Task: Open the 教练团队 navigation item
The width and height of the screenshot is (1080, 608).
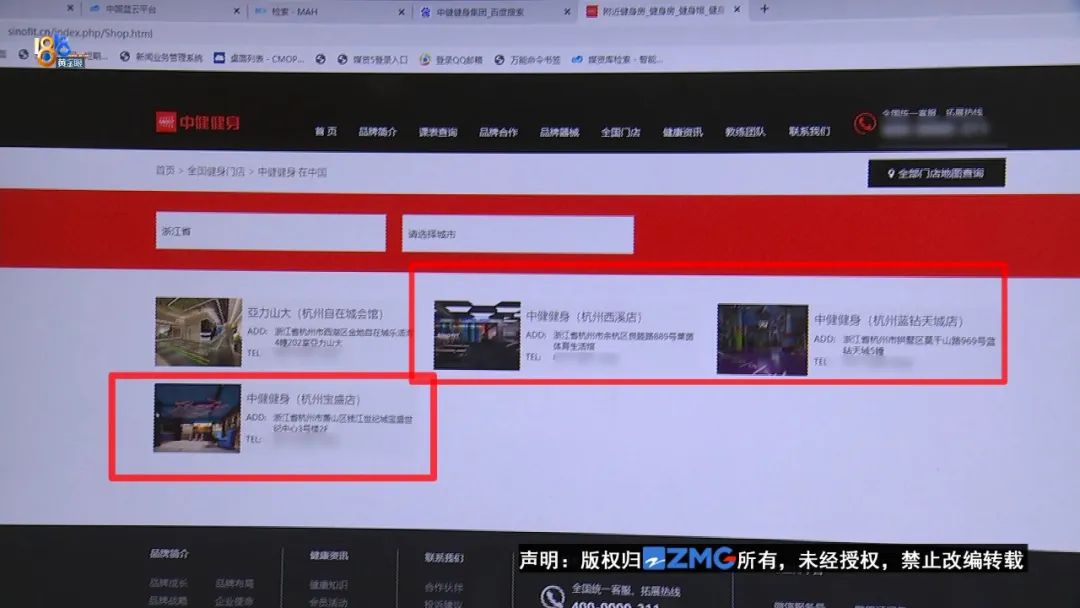Action: click(745, 131)
